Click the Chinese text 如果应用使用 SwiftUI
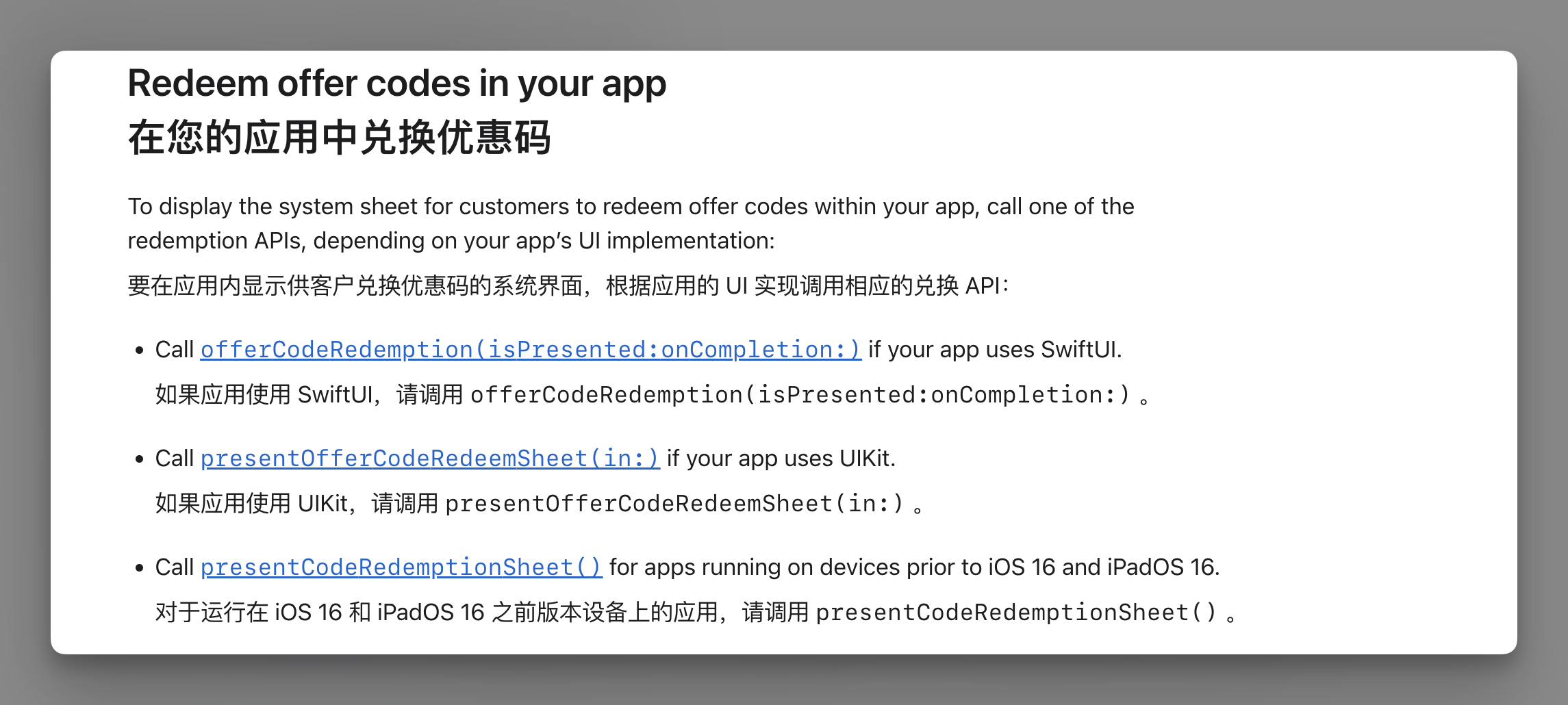Screen dimensions: 1568x705 coord(264,395)
